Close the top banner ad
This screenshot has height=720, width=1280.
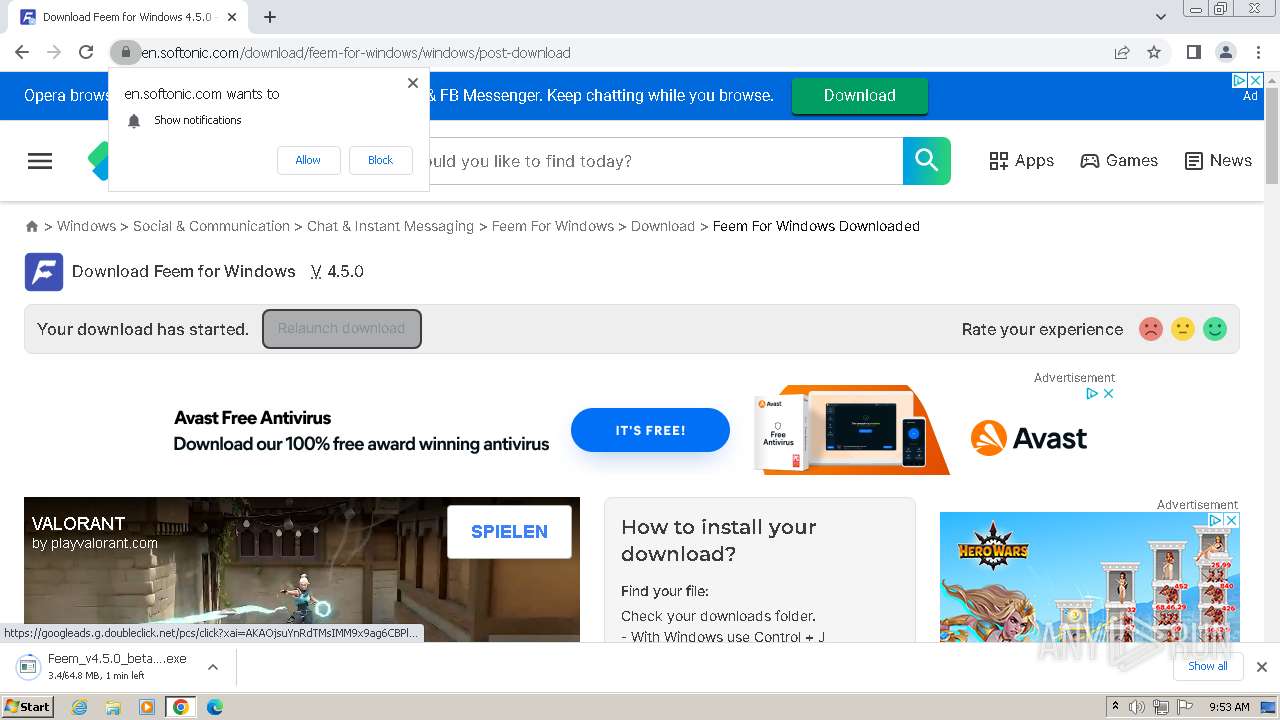pos(1256,80)
